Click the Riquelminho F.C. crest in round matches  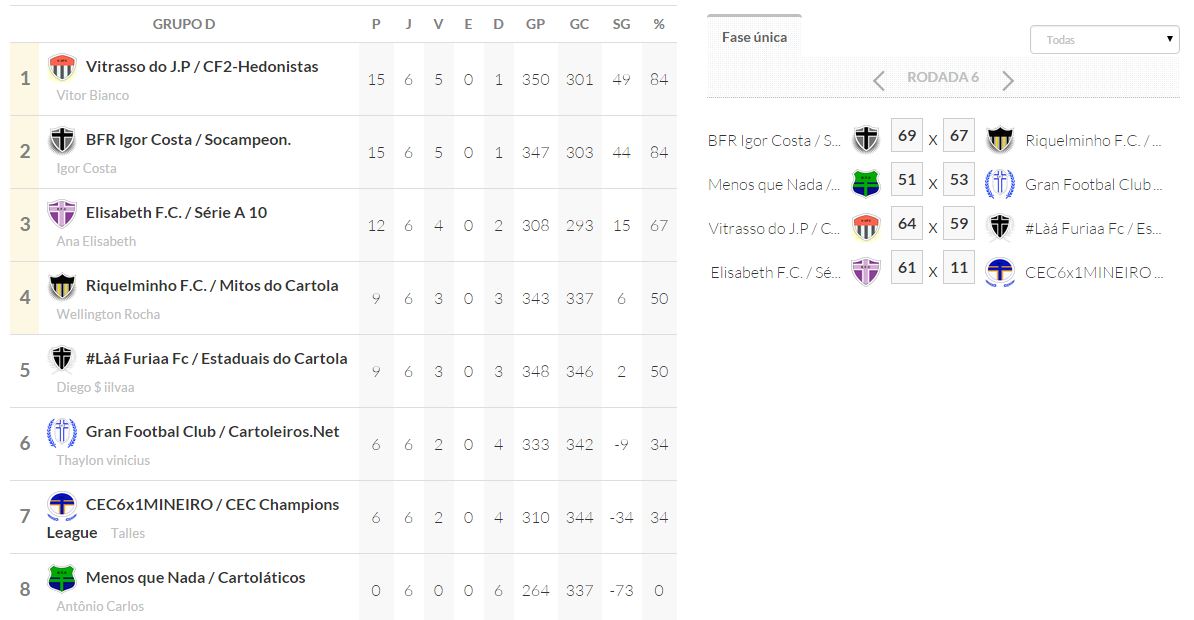point(1000,140)
